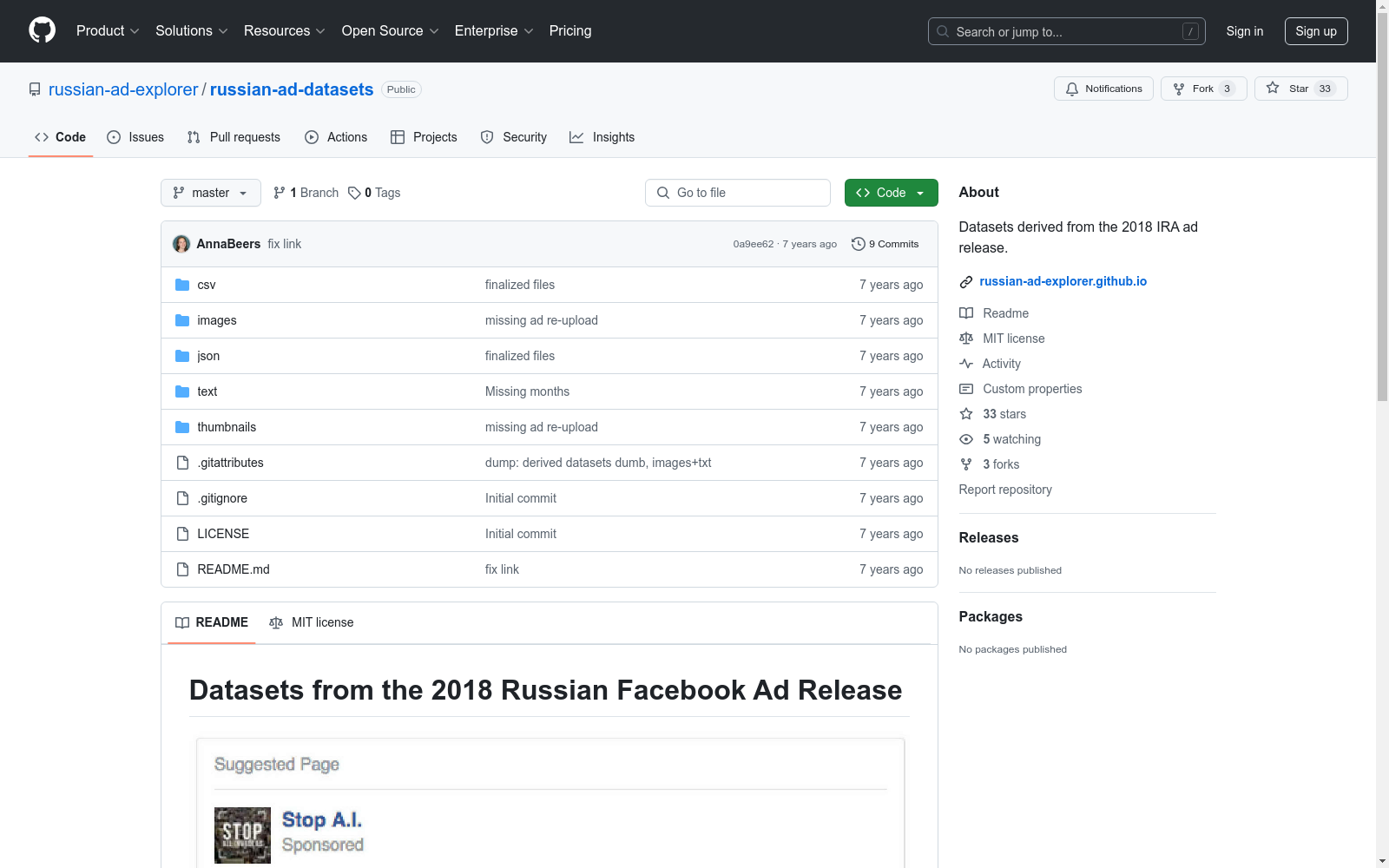Open the Projects tab

pos(424,137)
